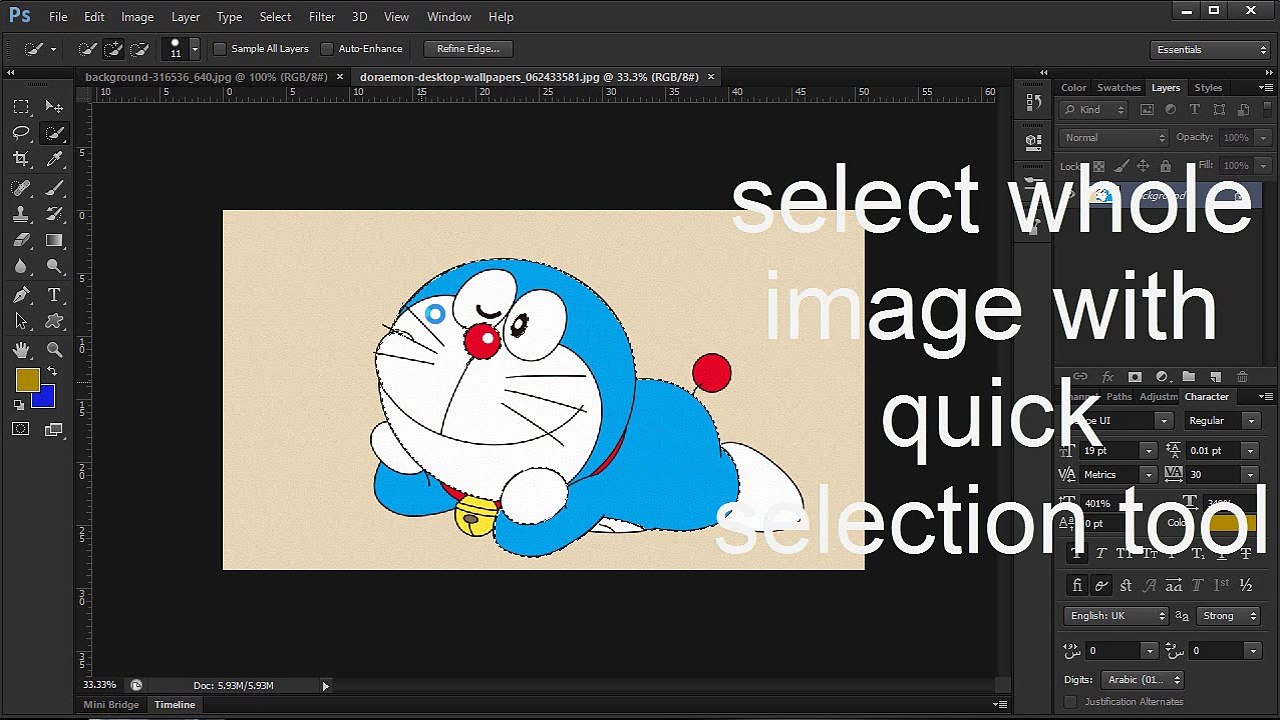Open the layer Opacity dropdown arrow

click(1262, 137)
